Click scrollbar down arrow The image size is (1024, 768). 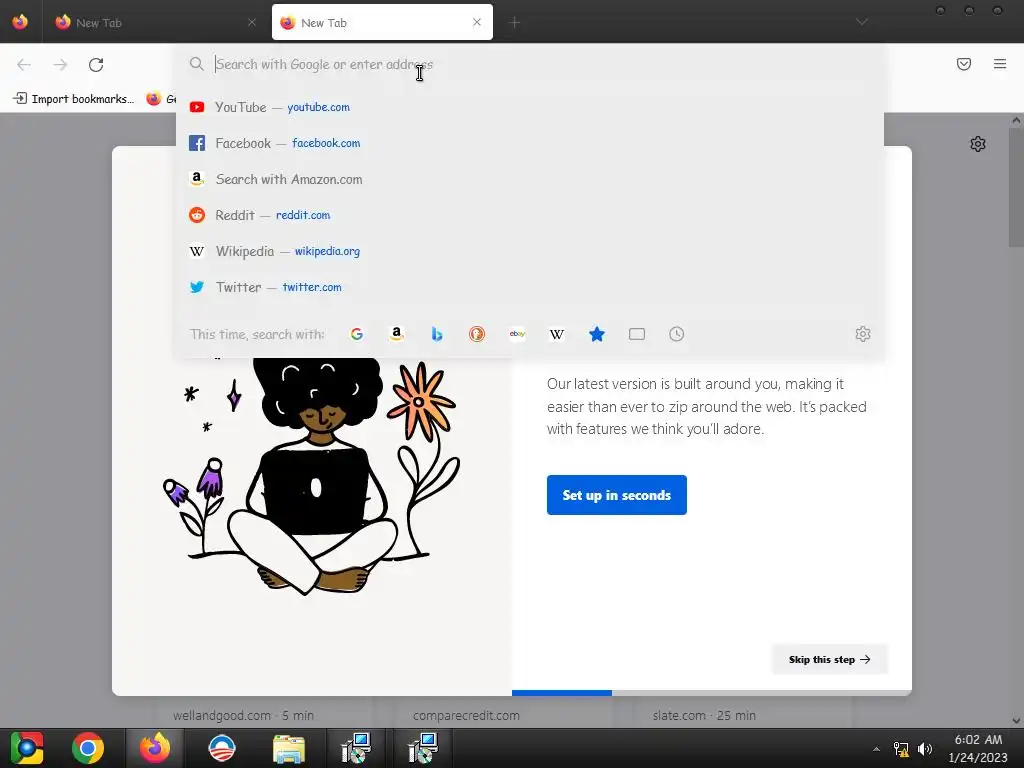tap(1016, 721)
